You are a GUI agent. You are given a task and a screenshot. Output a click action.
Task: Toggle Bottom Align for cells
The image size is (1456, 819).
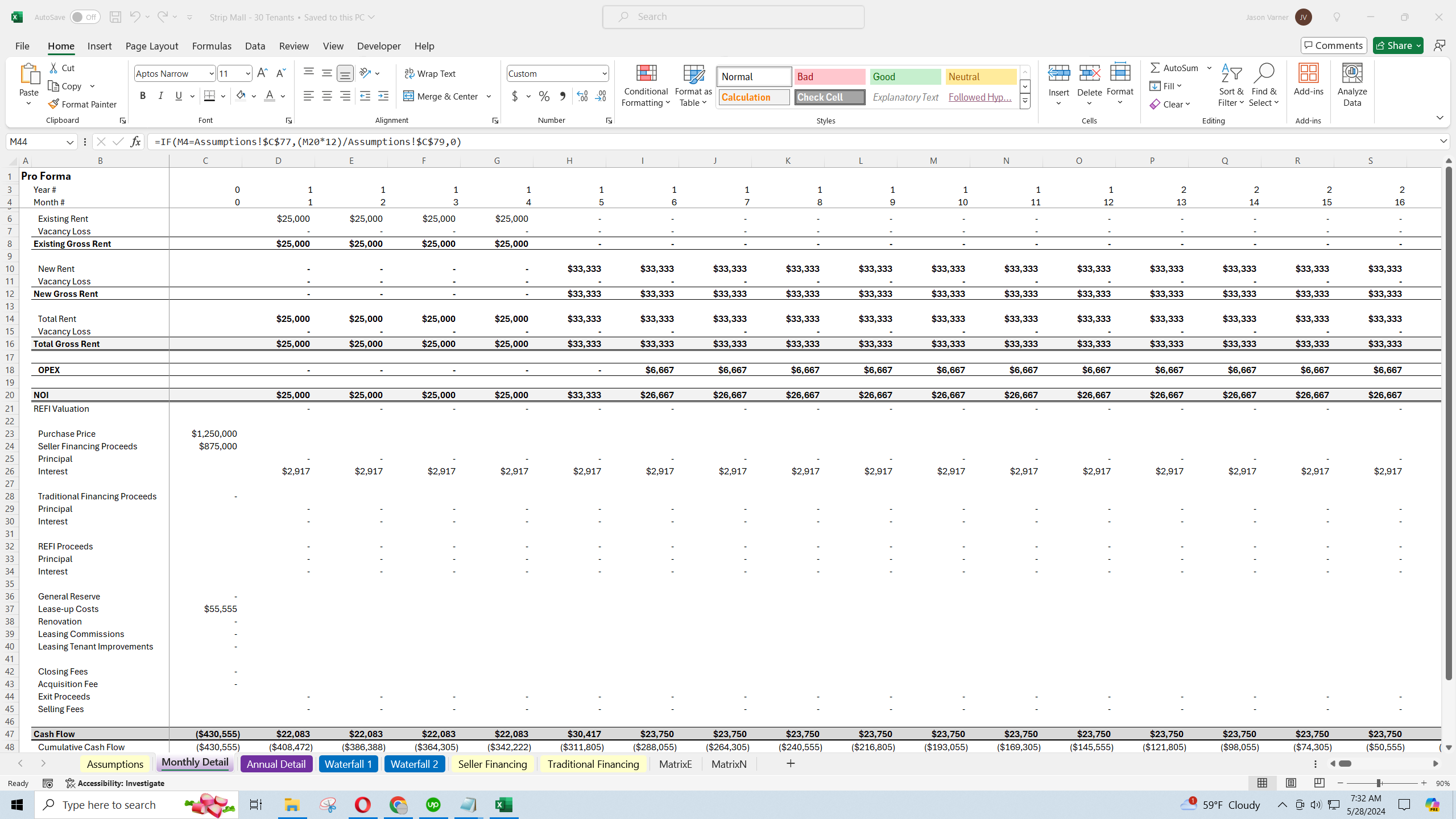point(345,73)
